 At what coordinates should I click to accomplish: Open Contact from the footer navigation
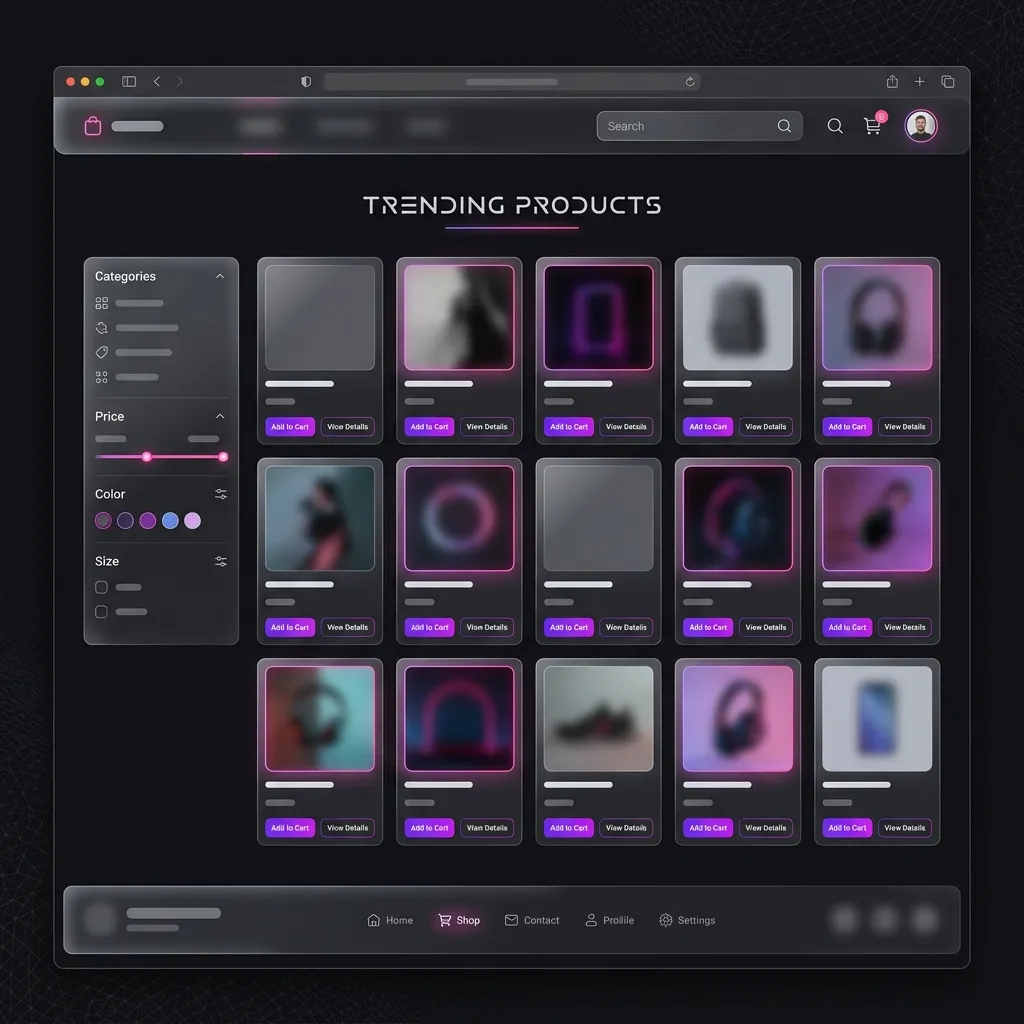[531, 920]
